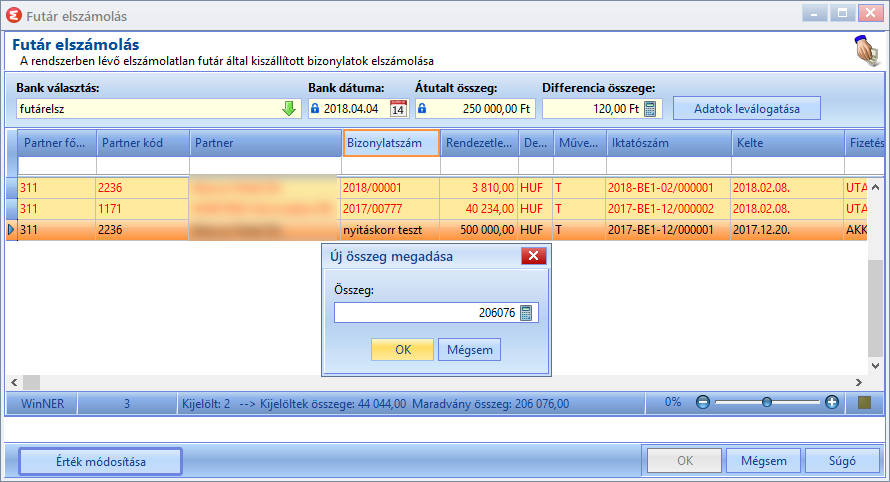Click the vertical scrollbar up arrow

pos(875,187)
